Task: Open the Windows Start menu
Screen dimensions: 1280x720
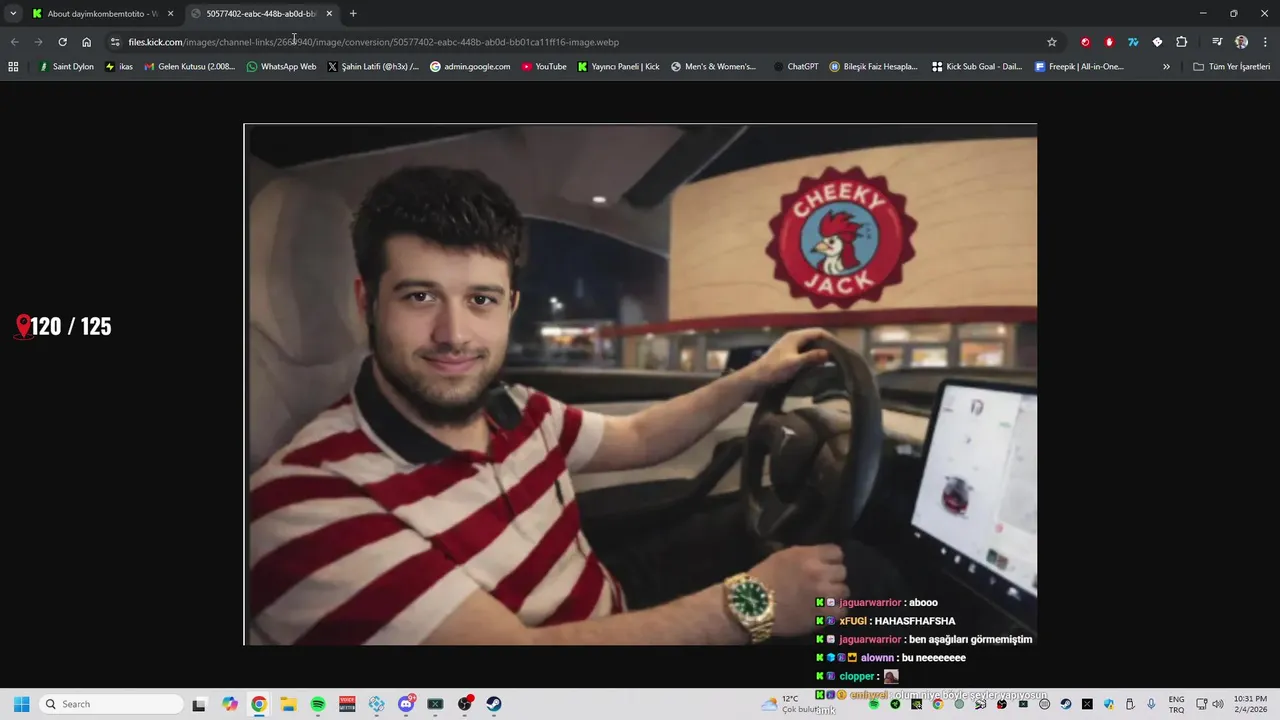Action: (21, 704)
